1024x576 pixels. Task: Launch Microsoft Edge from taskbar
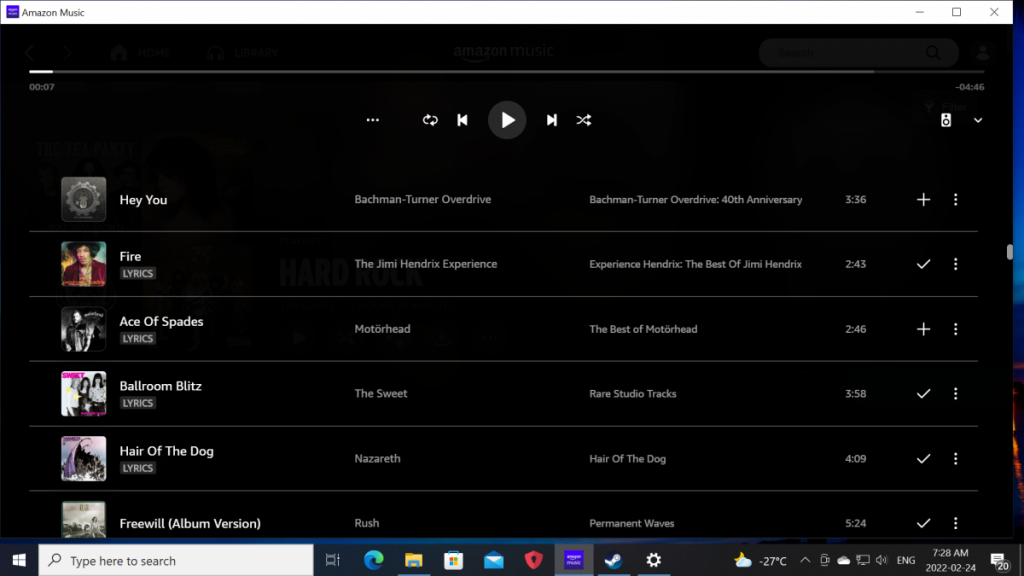click(x=374, y=560)
